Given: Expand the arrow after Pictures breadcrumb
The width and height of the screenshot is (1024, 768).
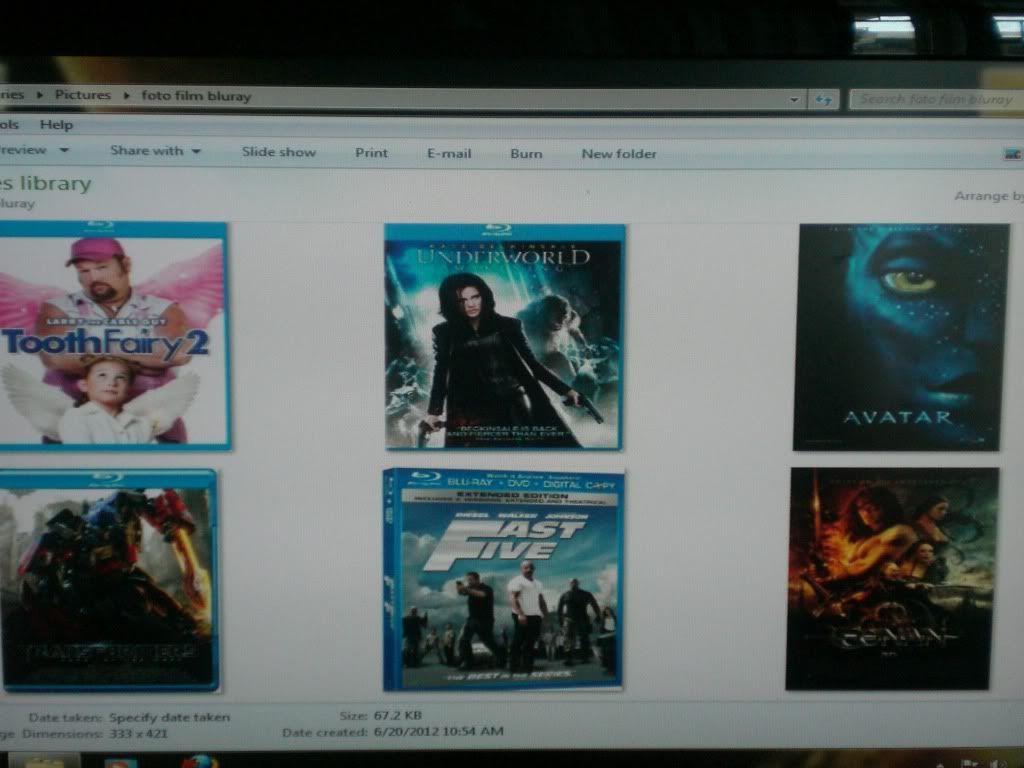Looking at the screenshot, I should pyautogui.click(x=127, y=95).
